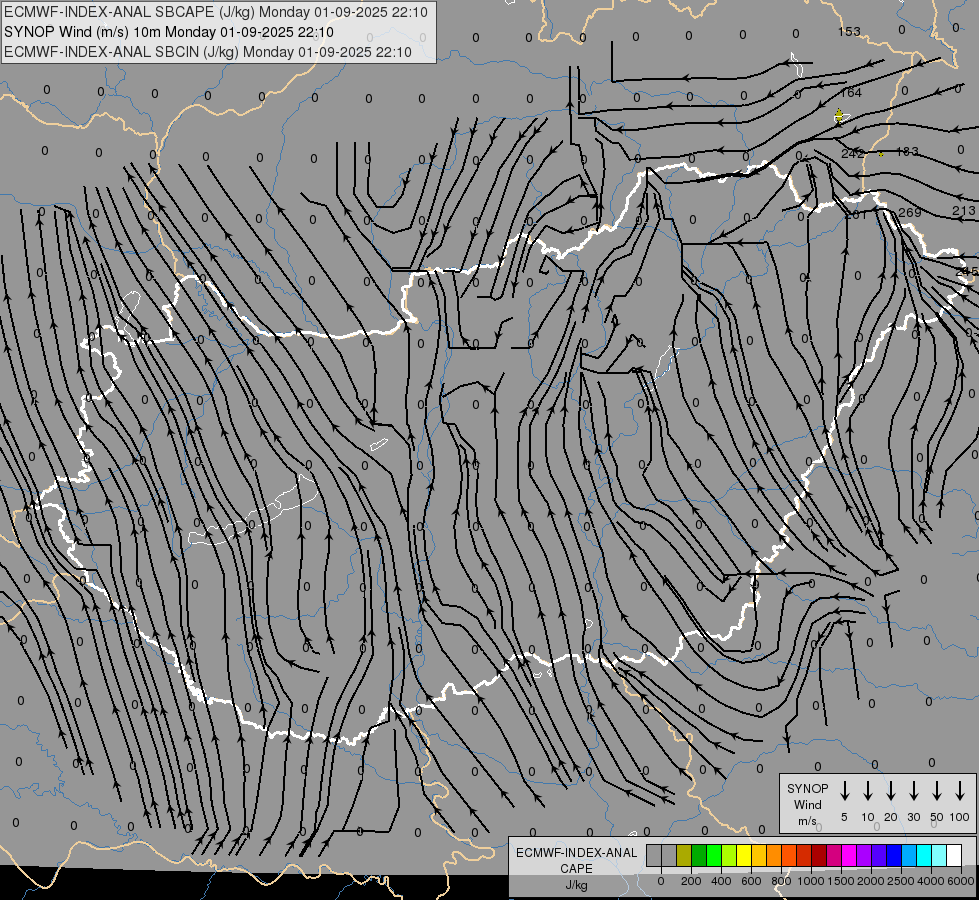Screen dimensions: 979x900
Task: Click the CAPE legend tick label 800
Action: [x=781, y=881]
